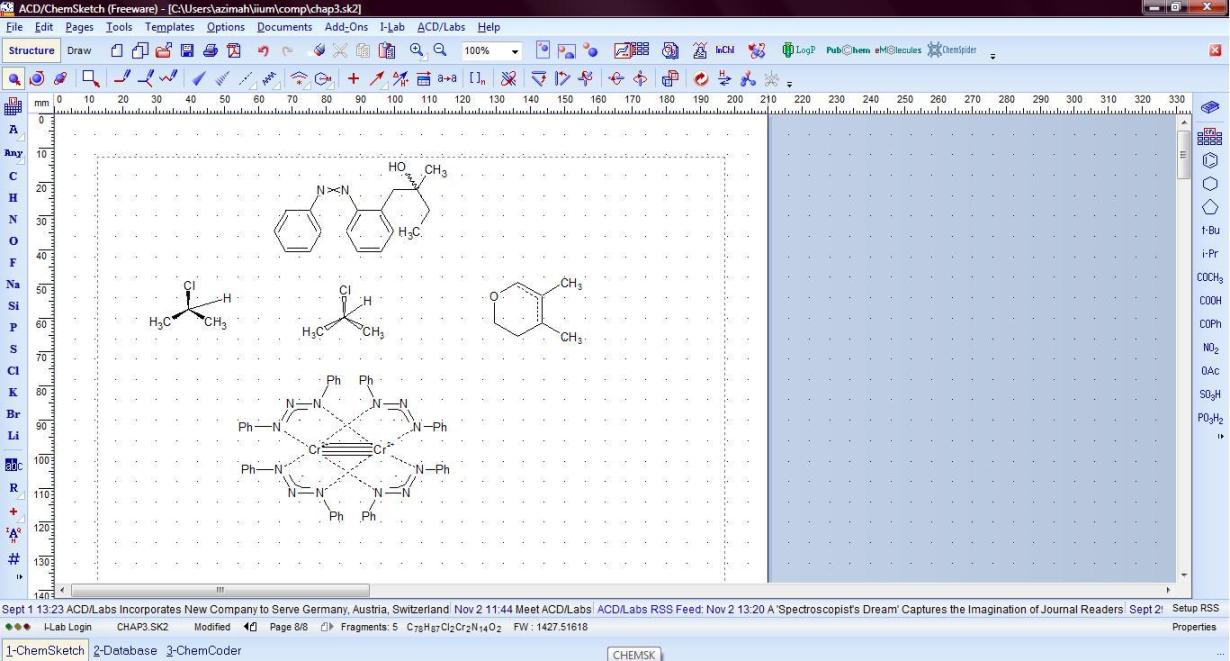
Task: Select Chlorine (Cl) atom button
Action: [x=13, y=371]
